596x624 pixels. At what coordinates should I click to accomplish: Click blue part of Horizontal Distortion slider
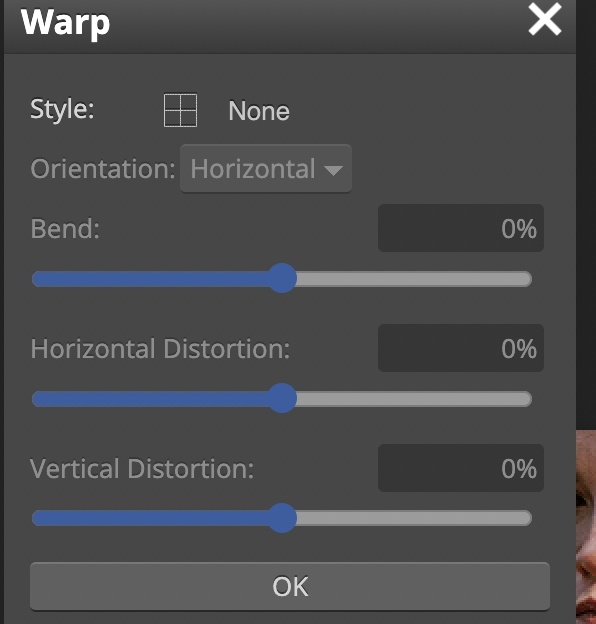tap(150, 399)
